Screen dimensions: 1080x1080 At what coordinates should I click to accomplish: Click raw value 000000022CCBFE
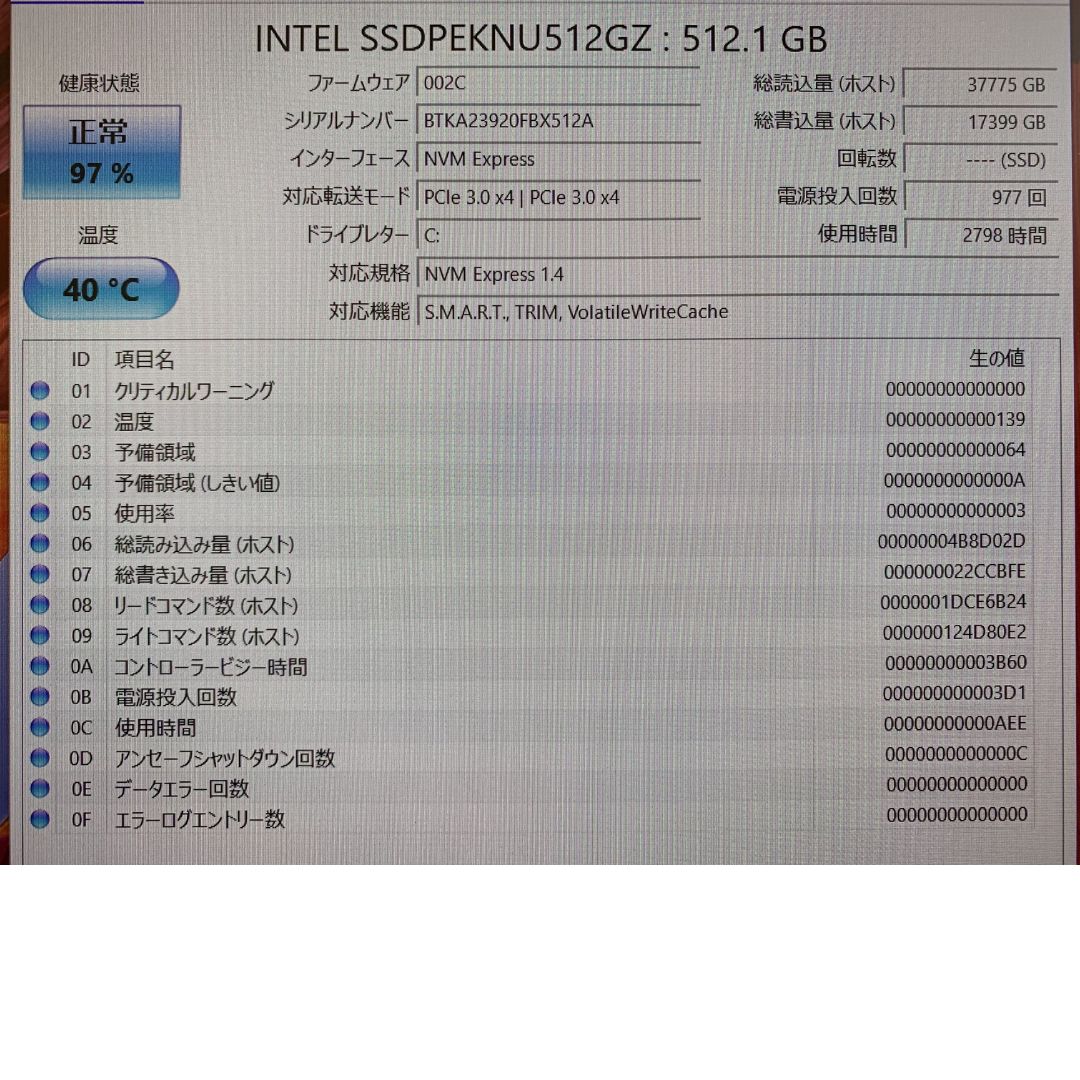(955, 572)
